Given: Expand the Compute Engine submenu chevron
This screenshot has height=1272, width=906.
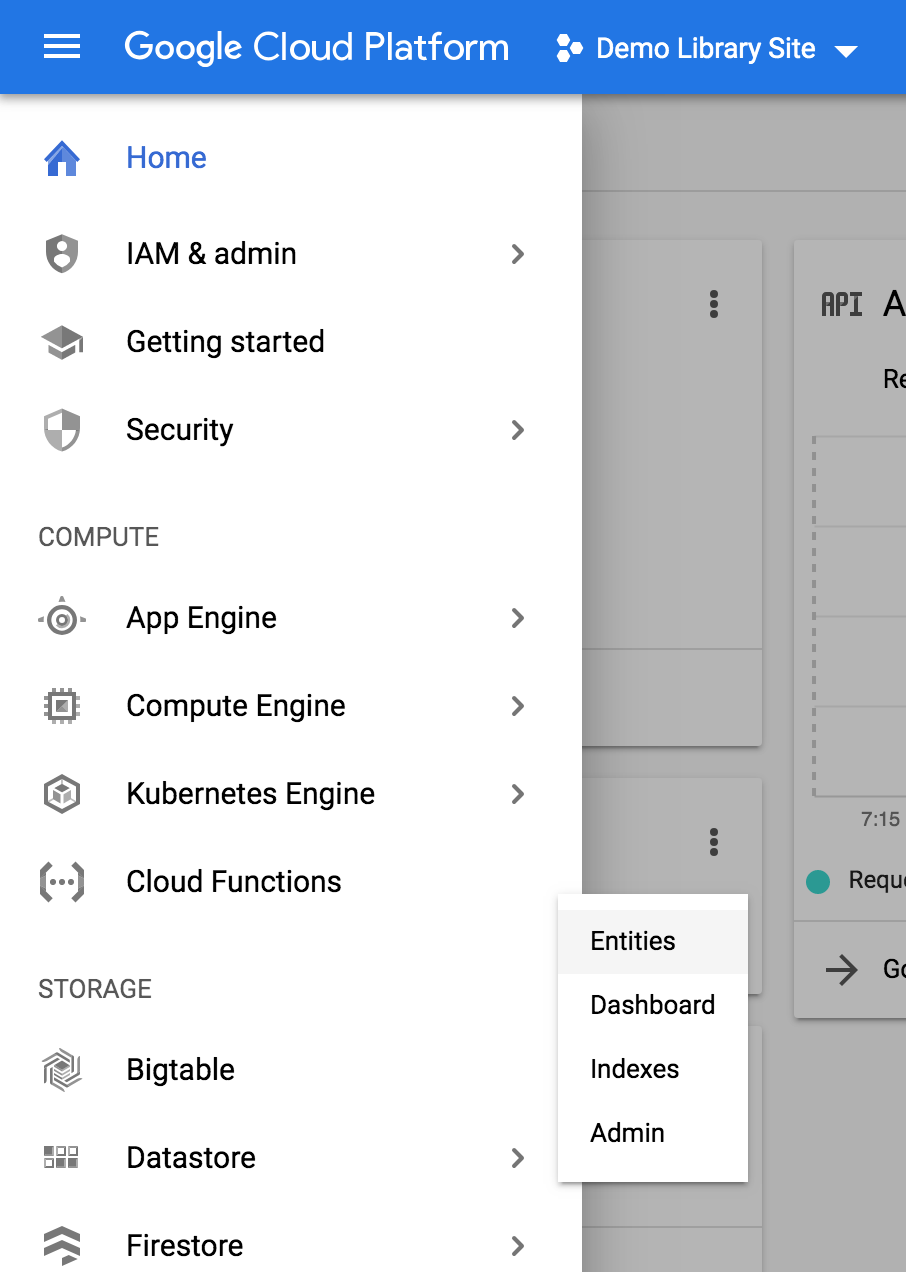Looking at the screenshot, I should point(518,706).
